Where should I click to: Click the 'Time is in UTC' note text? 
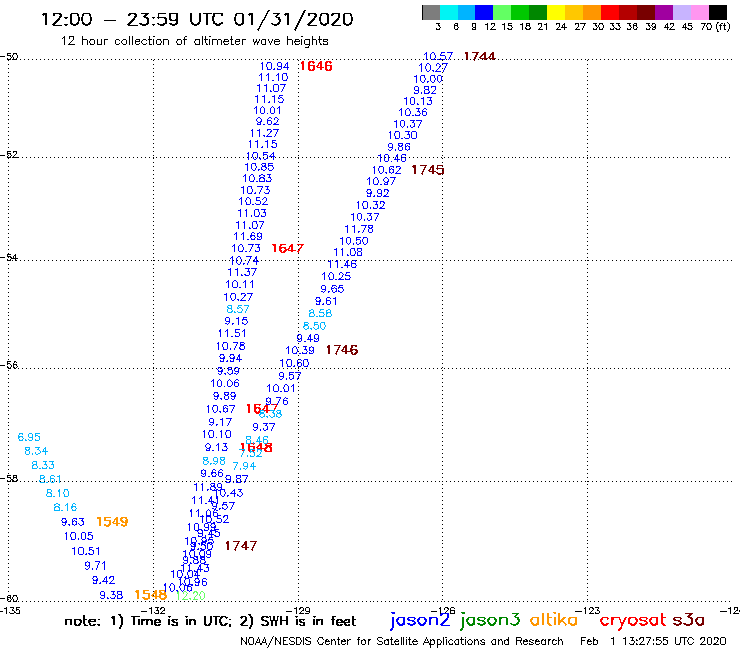click(x=180, y=621)
